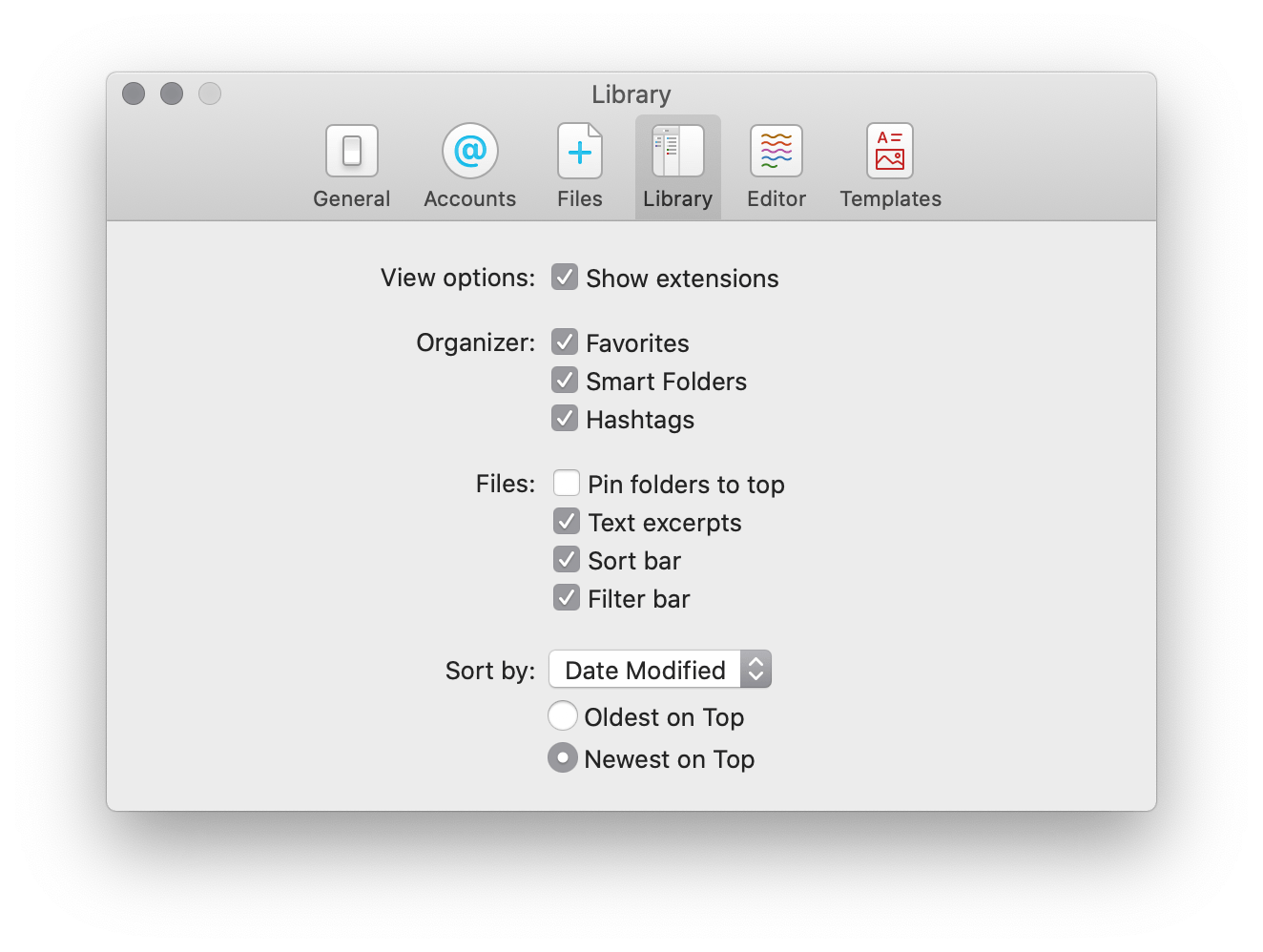Viewport: 1263px width, 952px height.
Task: Switch to the Accounts tab label
Action: pyautogui.click(x=470, y=198)
